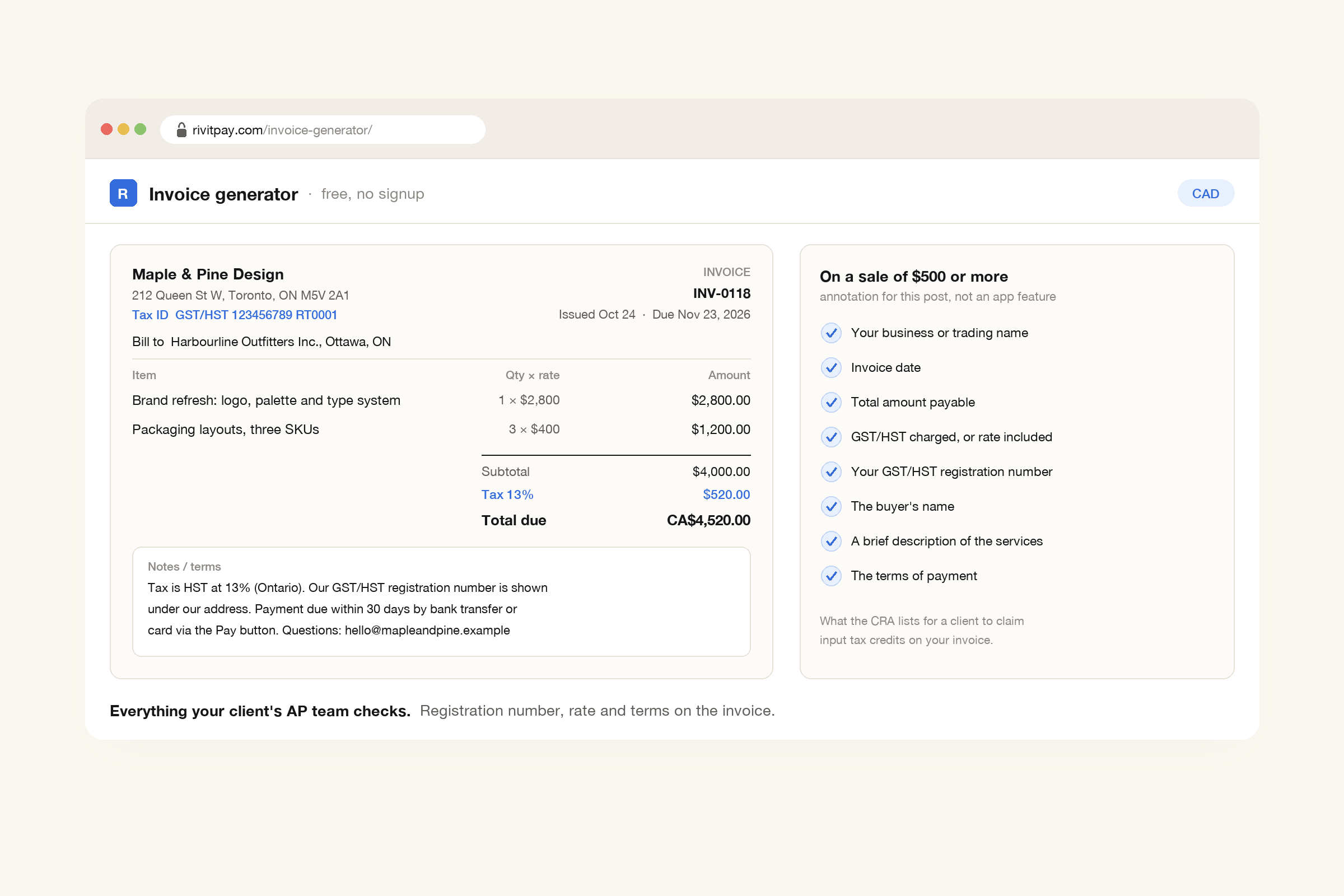Click the Tax 13% line label
This screenshot has width=1344, height=896.
[x=507, y=495]
